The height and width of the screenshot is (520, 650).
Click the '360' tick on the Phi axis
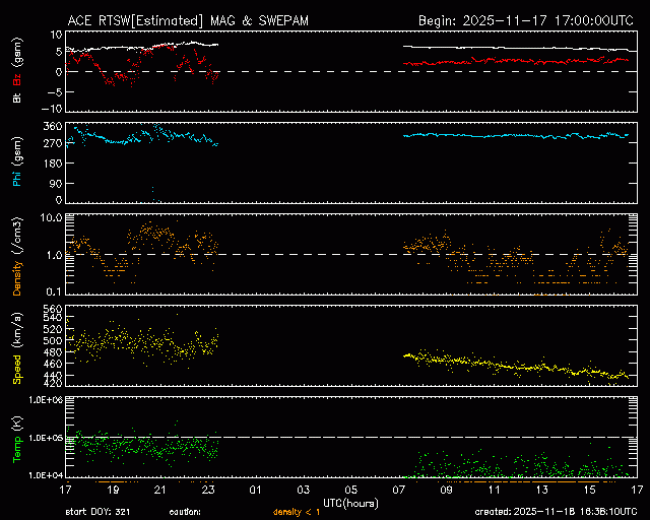coord(53,126)
